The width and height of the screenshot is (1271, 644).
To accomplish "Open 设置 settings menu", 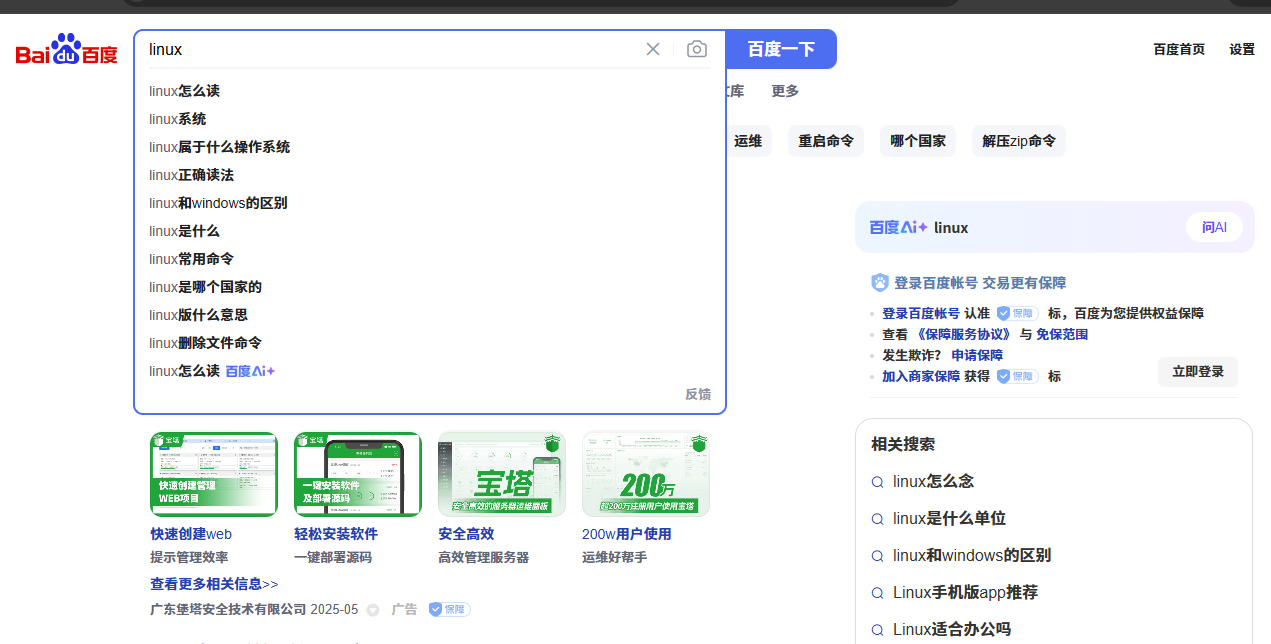I will [1242, 49].
